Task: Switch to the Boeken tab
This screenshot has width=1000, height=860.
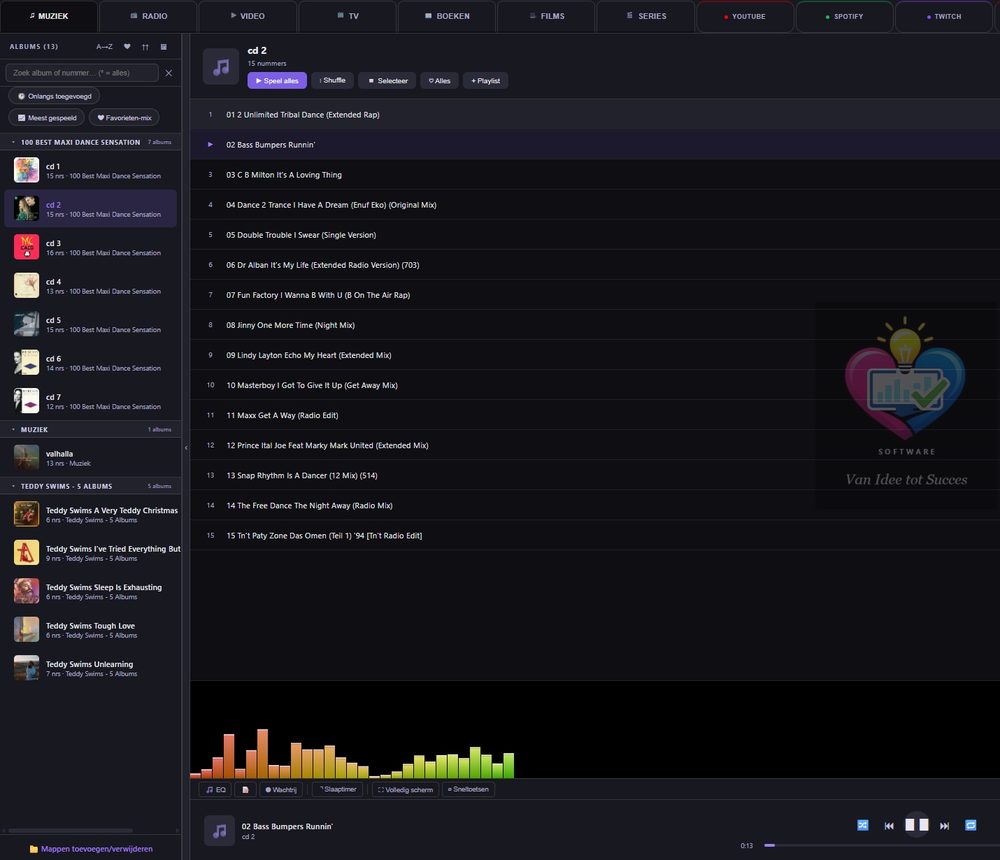Action: tap(447, 16)
